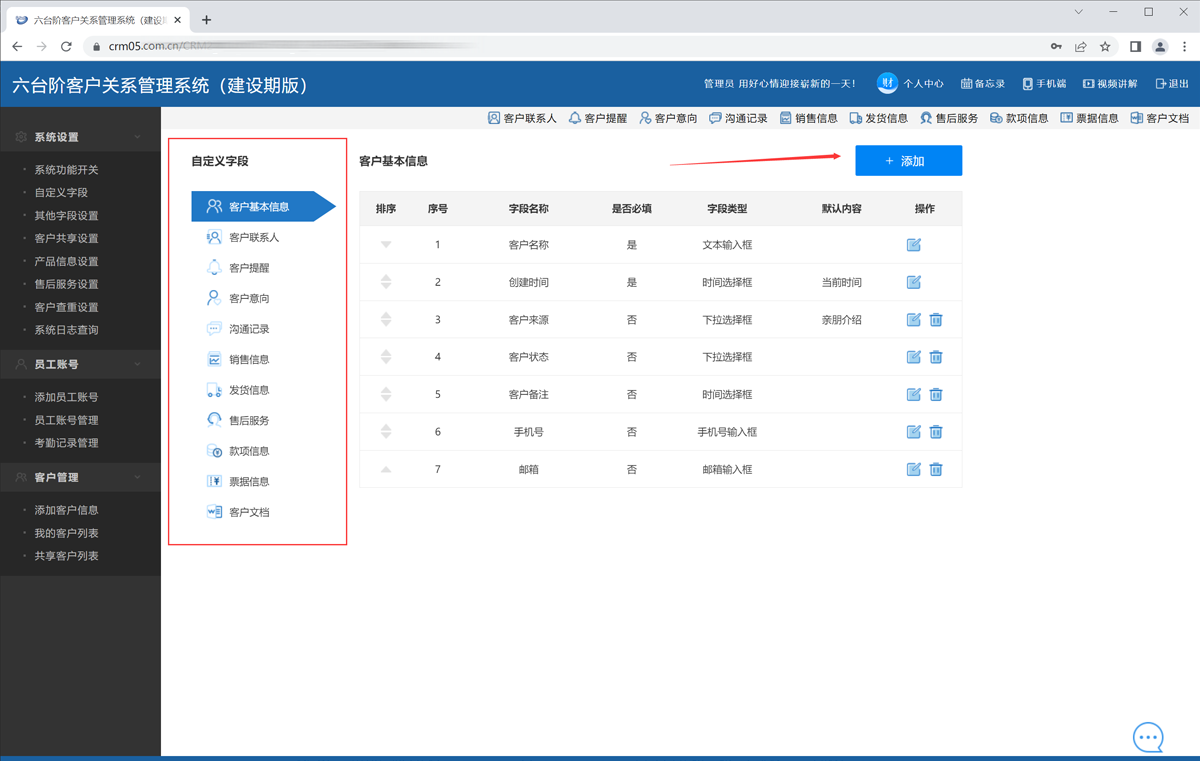Move the 客户名称 row down
Screen dimensions: 1200x761
386,245
